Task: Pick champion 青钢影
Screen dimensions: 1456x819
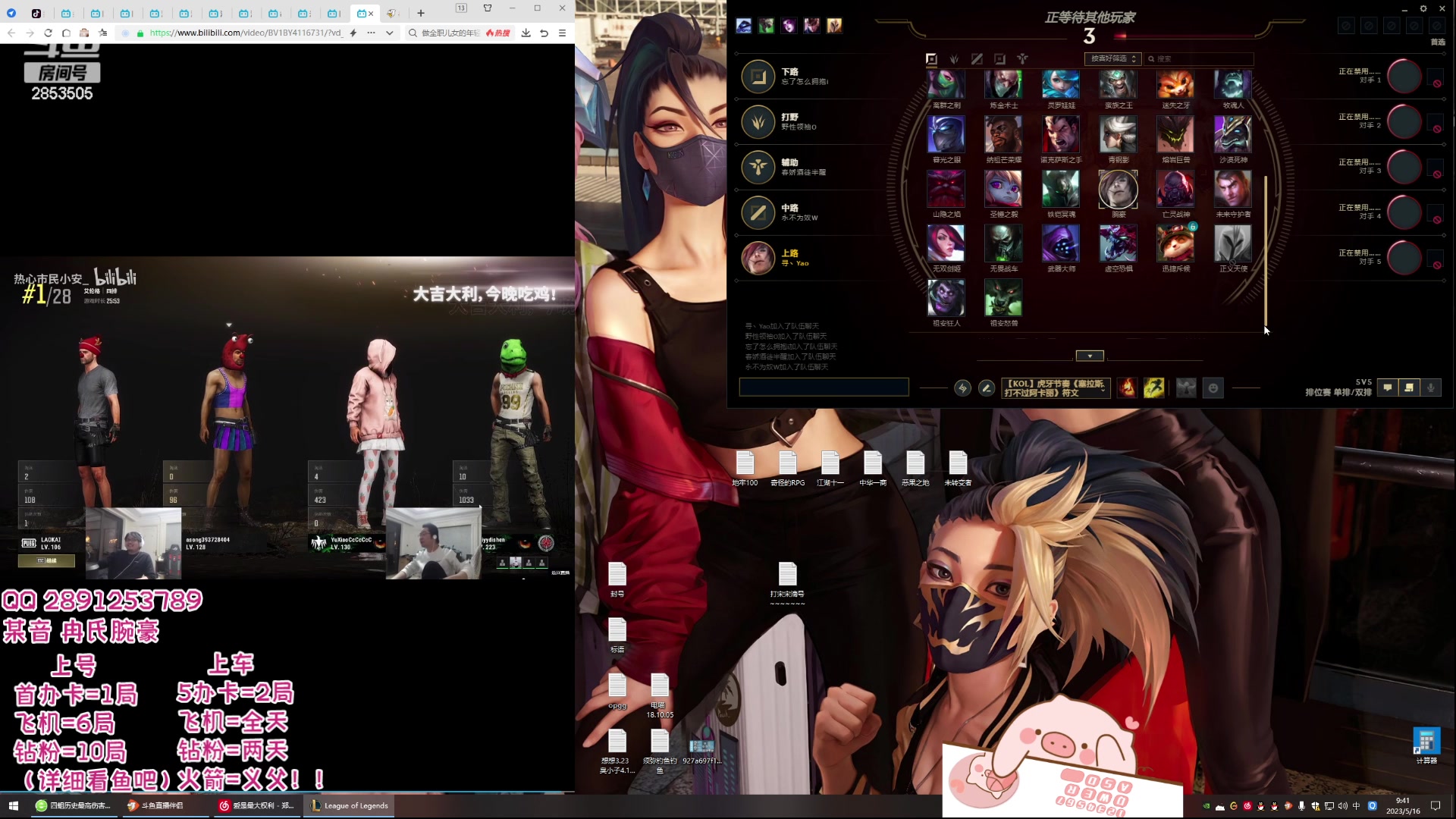Action: tap(1119, 134)
